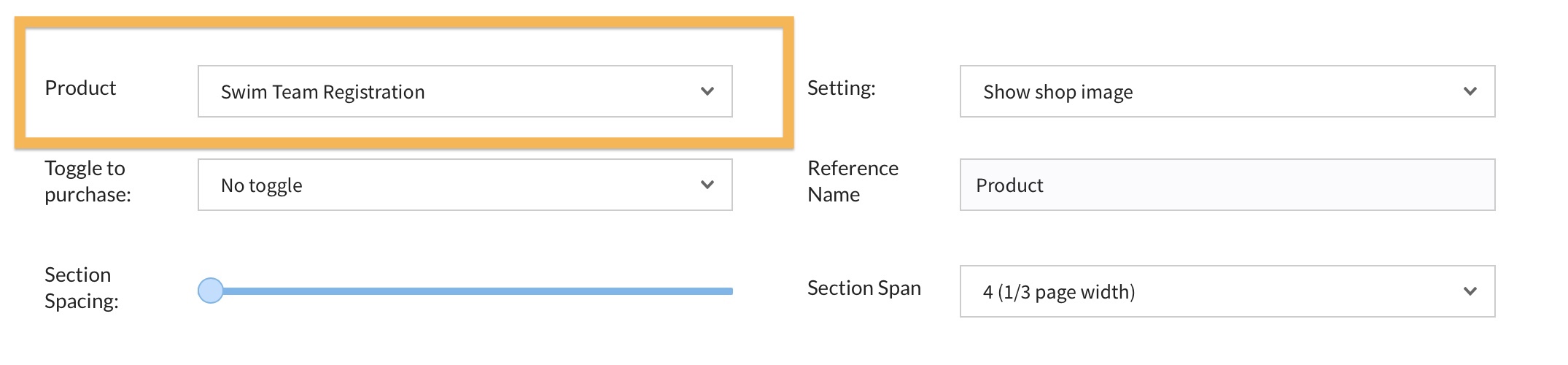Click the Reference Name label
Viewport: 1568px width, 365px height.
tap(852, 181)
